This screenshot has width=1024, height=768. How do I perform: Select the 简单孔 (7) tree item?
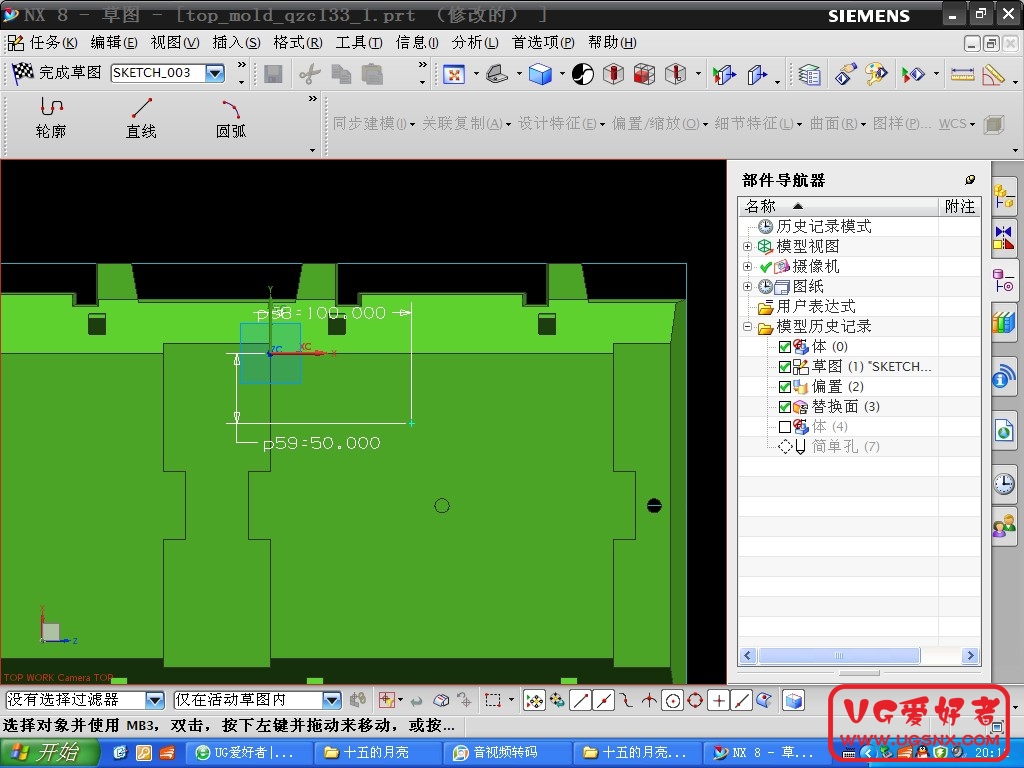(x=845, y=447)
